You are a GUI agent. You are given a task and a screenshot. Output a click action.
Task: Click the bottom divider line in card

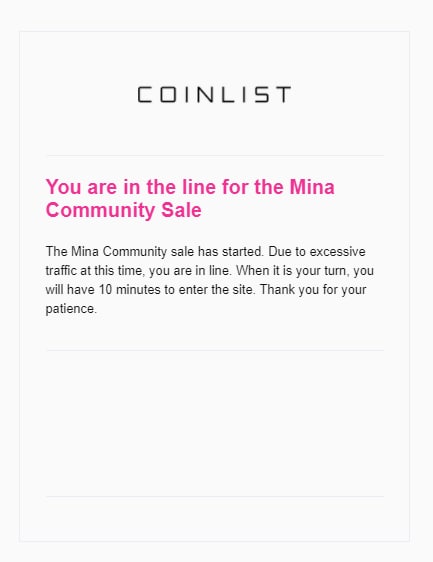[x=215, y=497]
